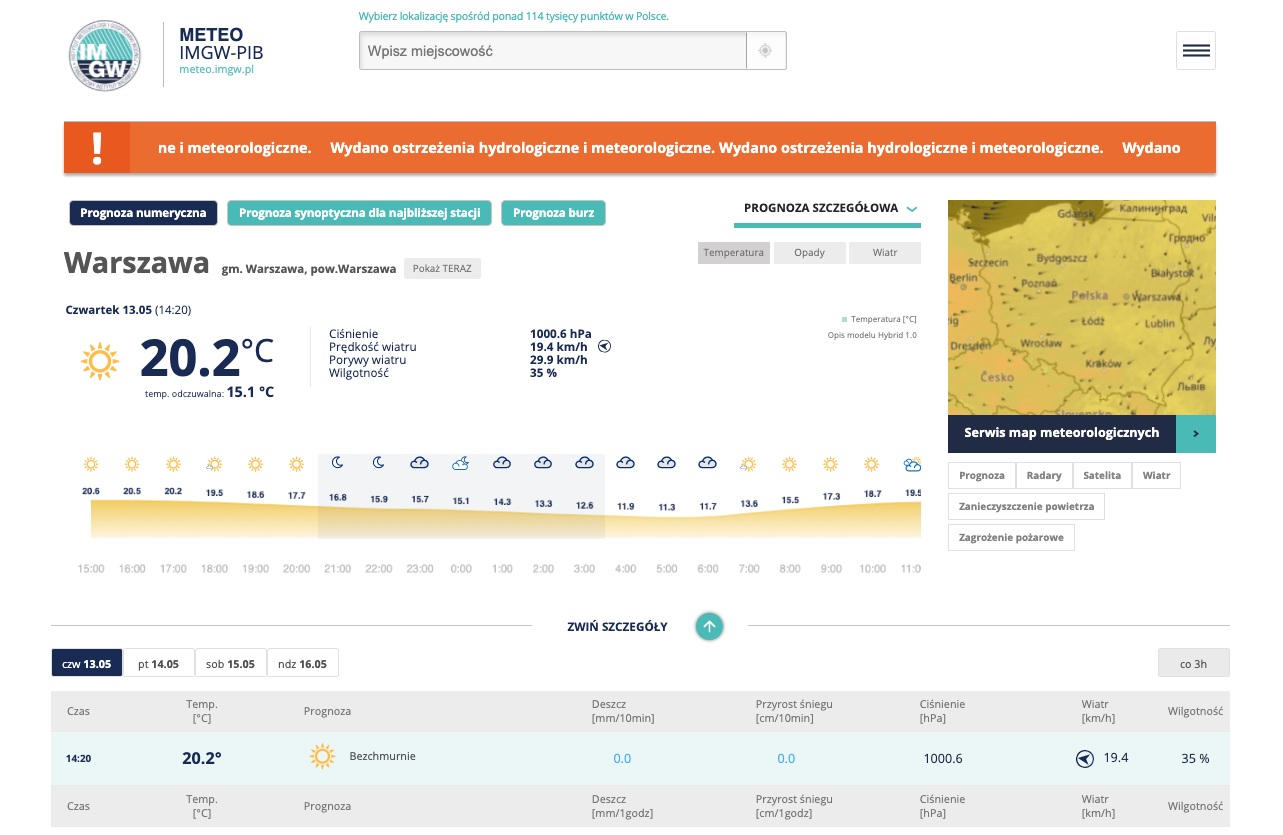The width and height of the screenshot is (1283, 835).
Task: Open the 'co 3h' interval selector
Action: pyautogui.click(x=1193, y=663)
